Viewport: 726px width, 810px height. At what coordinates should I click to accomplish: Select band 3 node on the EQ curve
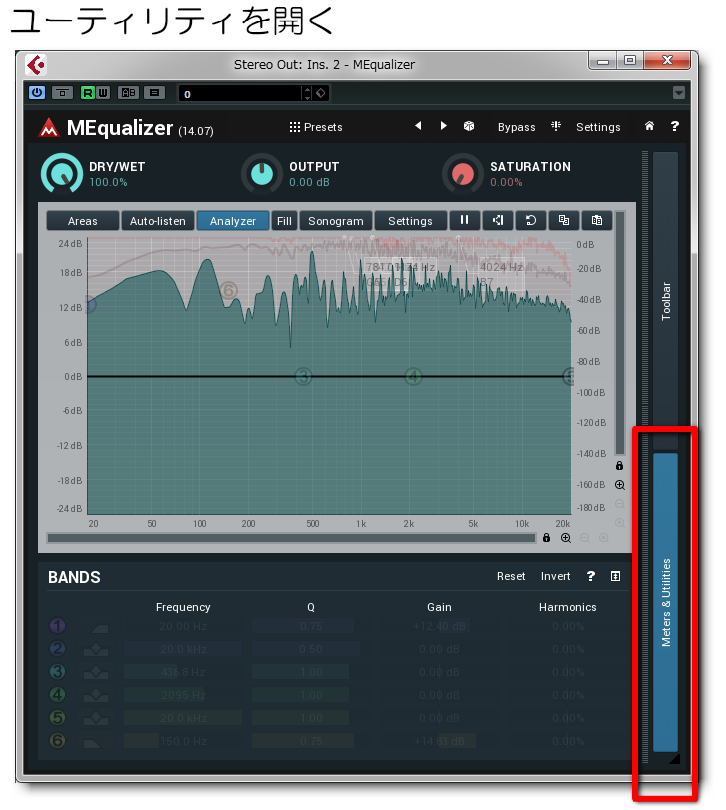point(303,376)
